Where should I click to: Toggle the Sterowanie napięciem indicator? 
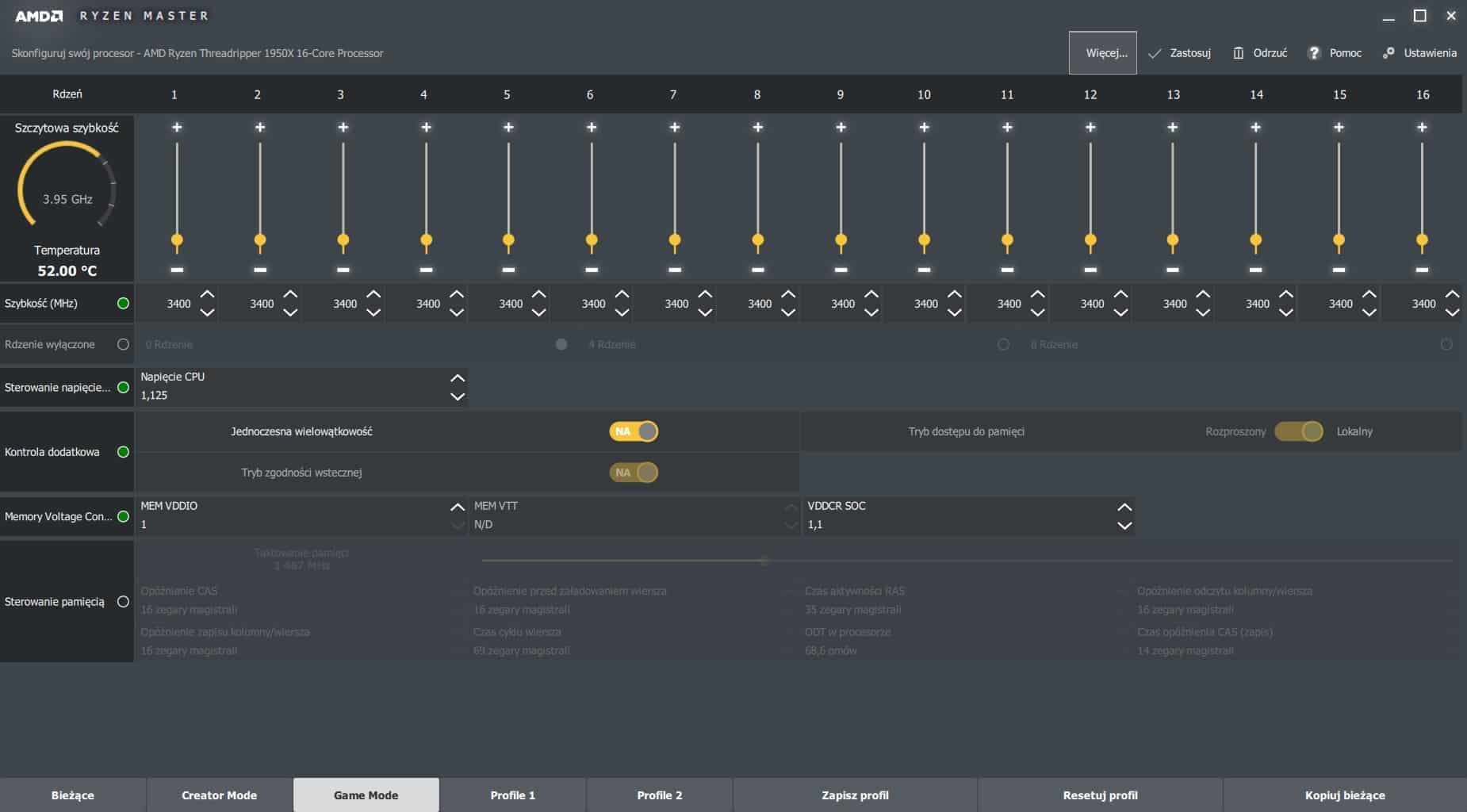[123, 387]
